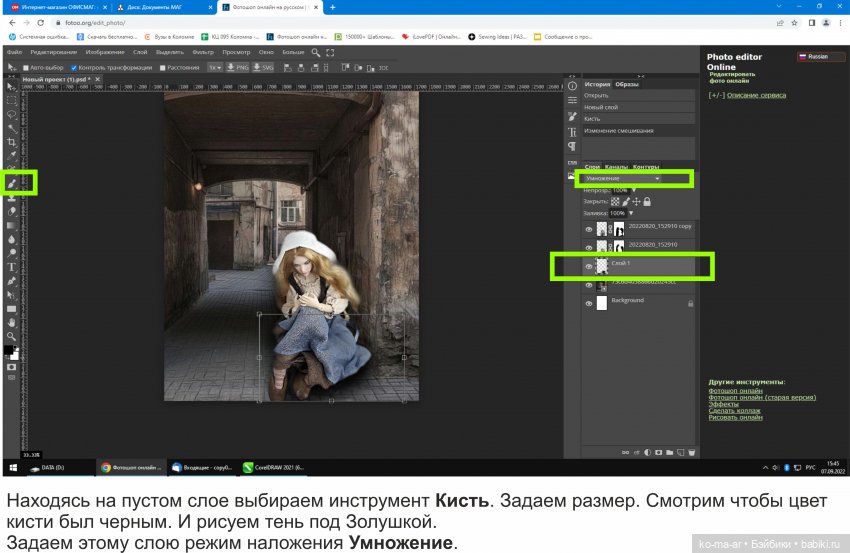
Task: Expand the Заливка fill arrow
Action: [630, 213]
